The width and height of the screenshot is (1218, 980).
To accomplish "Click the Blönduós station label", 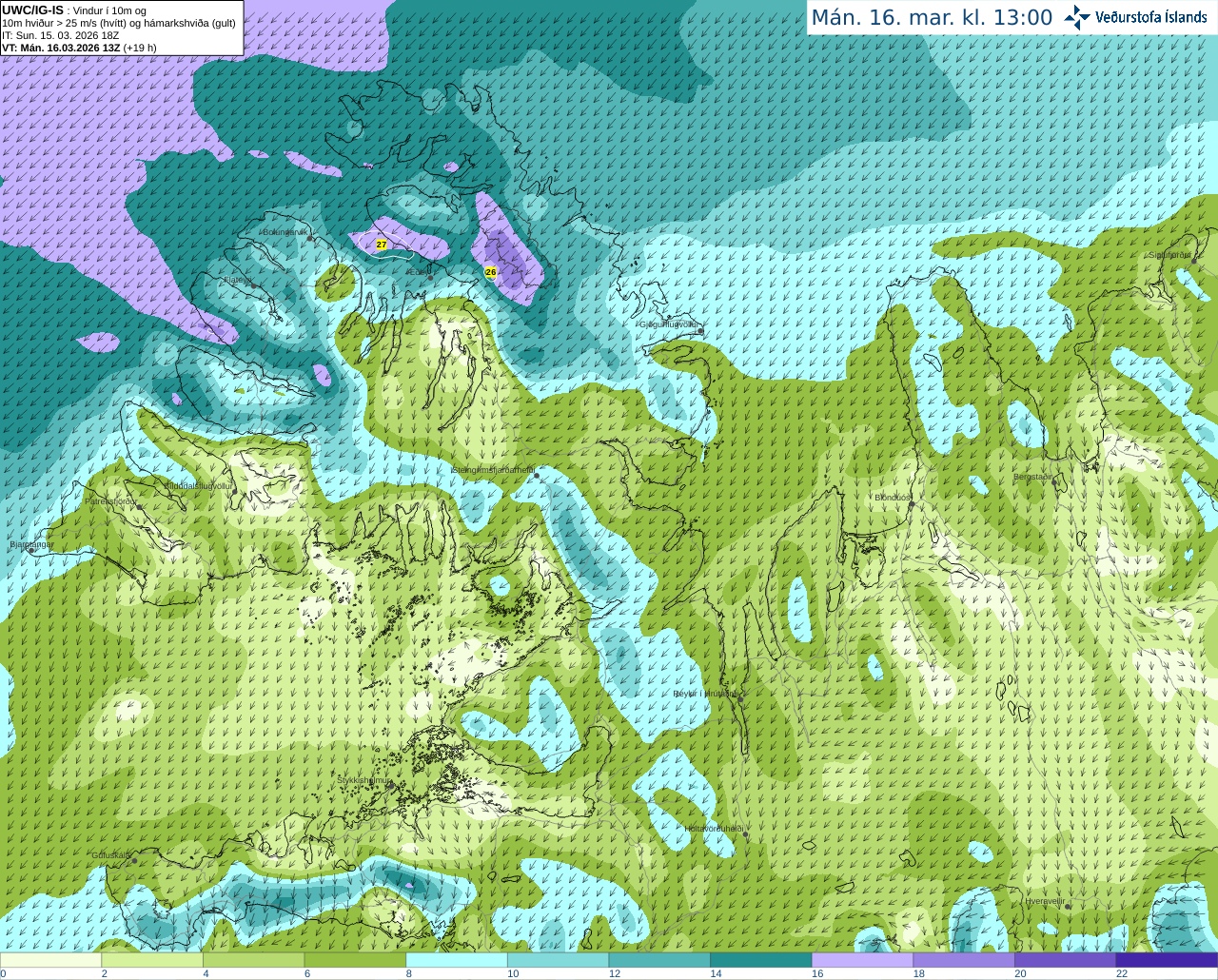I will tap(893, 498).
